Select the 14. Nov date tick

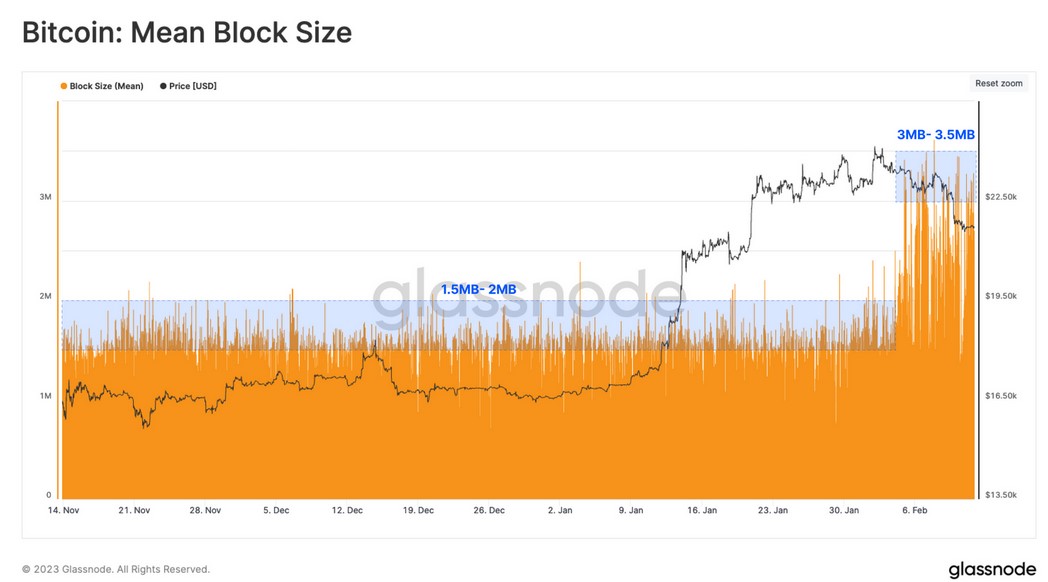click(x=63, y=510)
